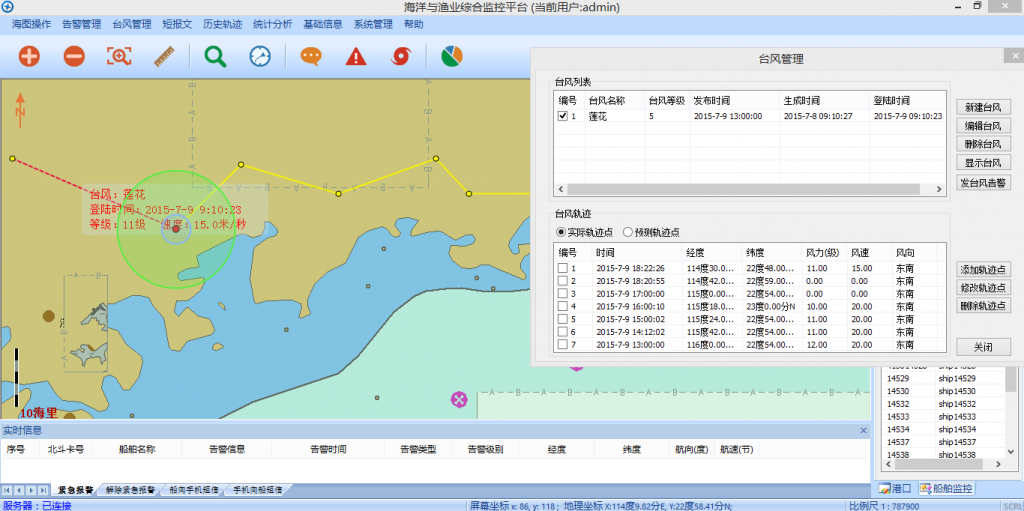Image resolution: width=1024 pixels, height=511 pixels.
Task: Check track point row 7 checkbox
Action: click(562, 345)
